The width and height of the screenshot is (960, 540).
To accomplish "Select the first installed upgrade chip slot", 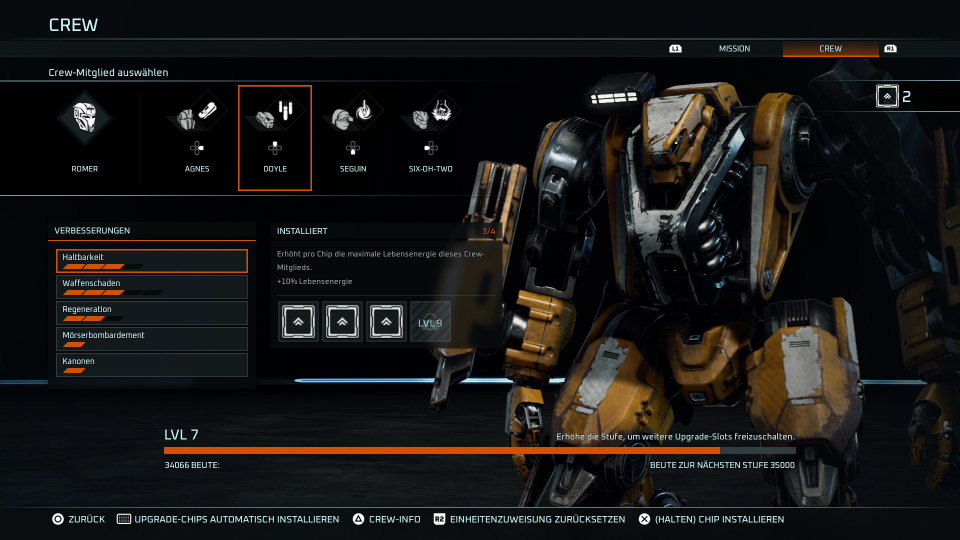I will pos(298,321).
